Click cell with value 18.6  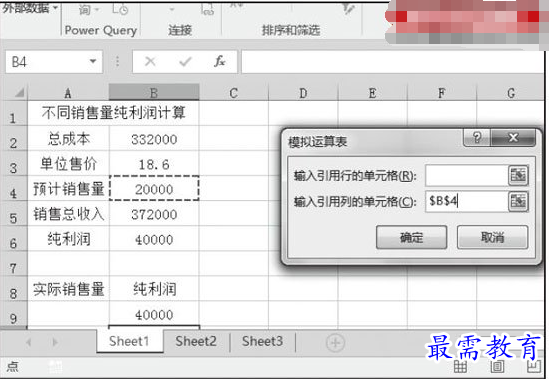pos(154,164)
